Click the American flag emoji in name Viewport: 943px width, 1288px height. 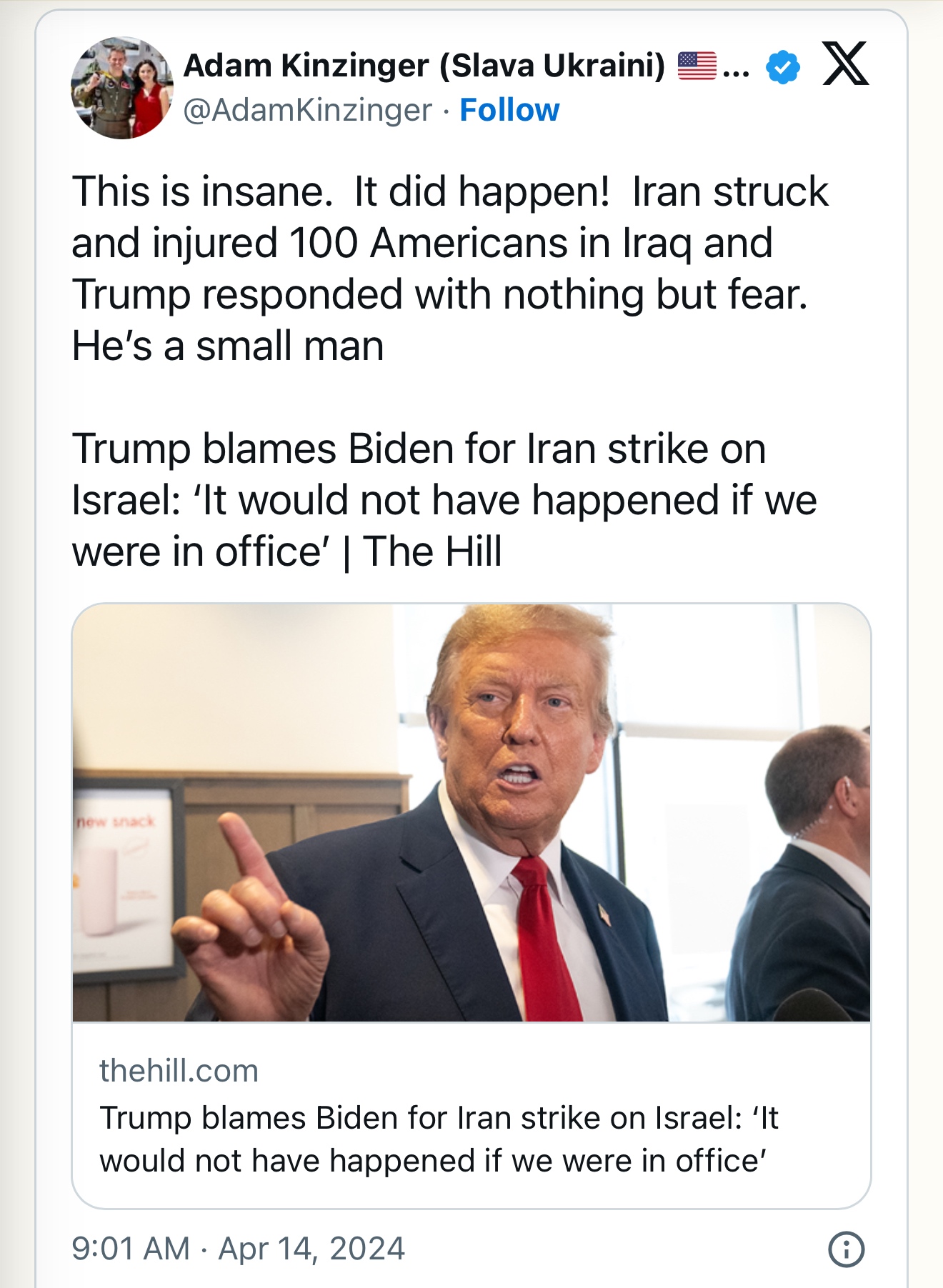(x=697, y=66)
